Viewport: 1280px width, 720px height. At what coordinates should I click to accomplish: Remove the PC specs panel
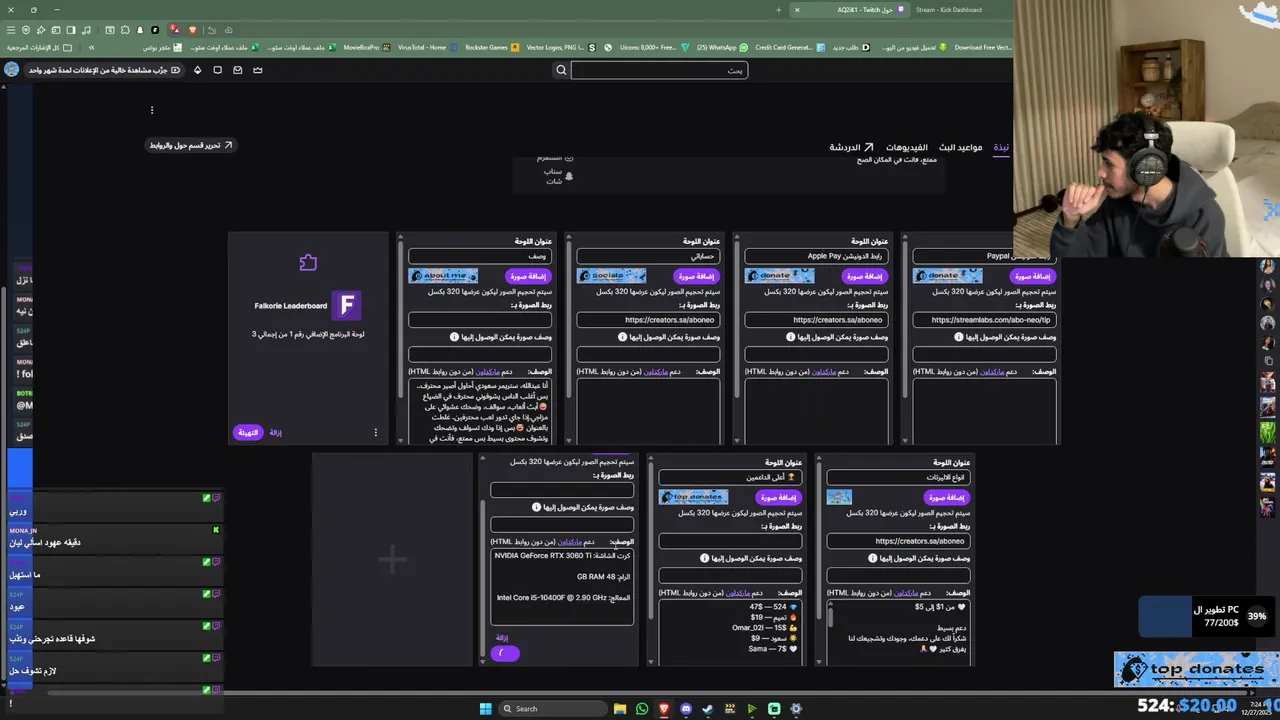[502, 637]
